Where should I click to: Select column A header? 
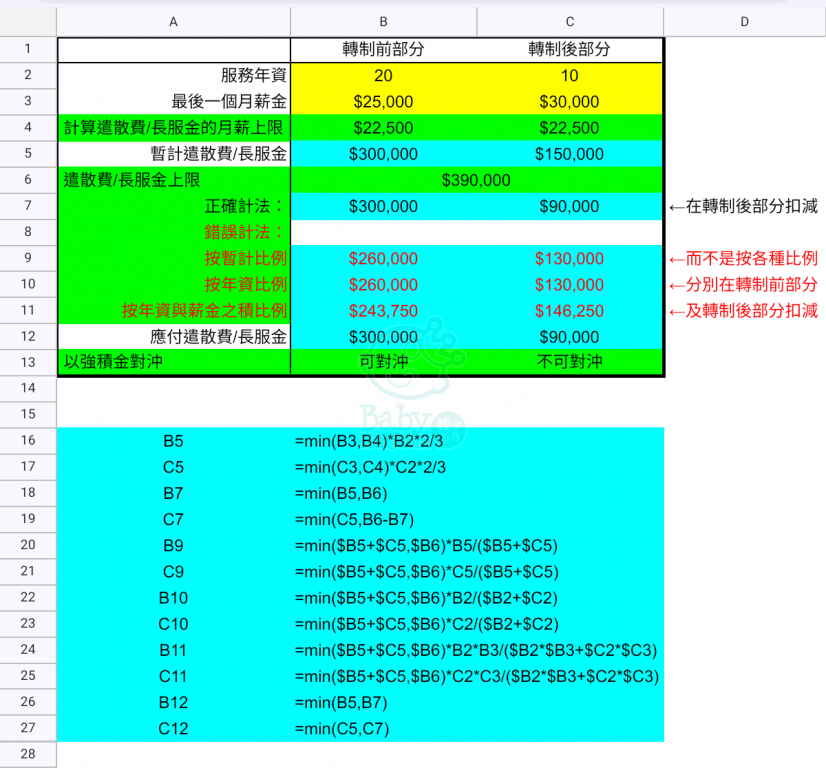pyautogui.click(x=174, y=21)
